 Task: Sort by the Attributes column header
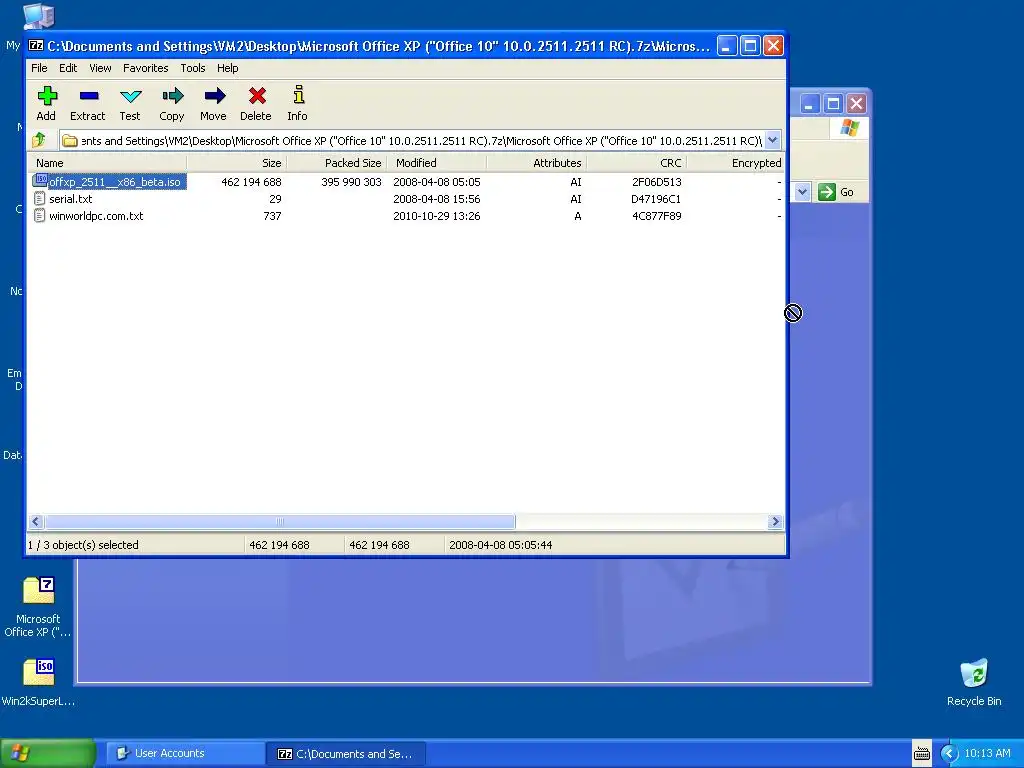[x=536, y=163]
